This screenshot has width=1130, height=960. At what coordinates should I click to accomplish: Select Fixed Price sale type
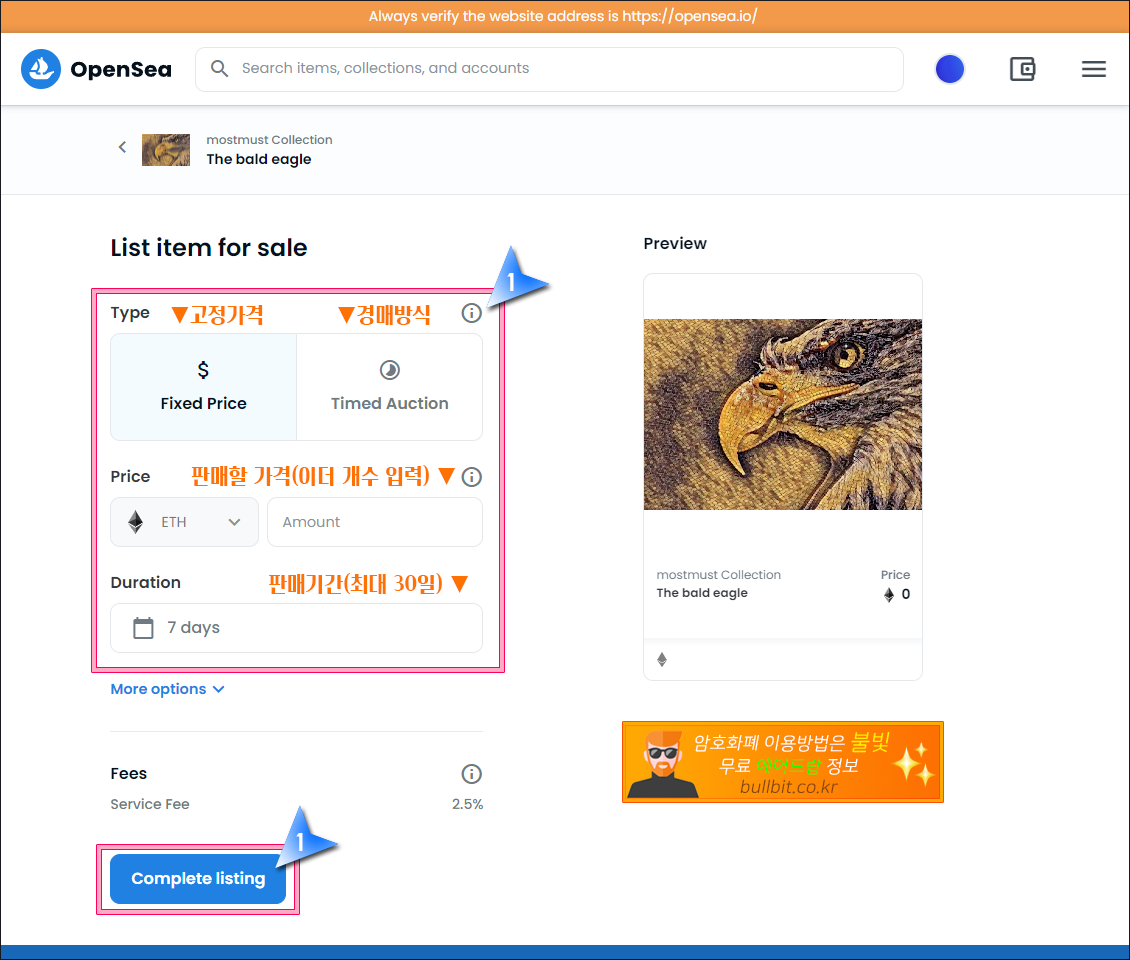point(203,387)
